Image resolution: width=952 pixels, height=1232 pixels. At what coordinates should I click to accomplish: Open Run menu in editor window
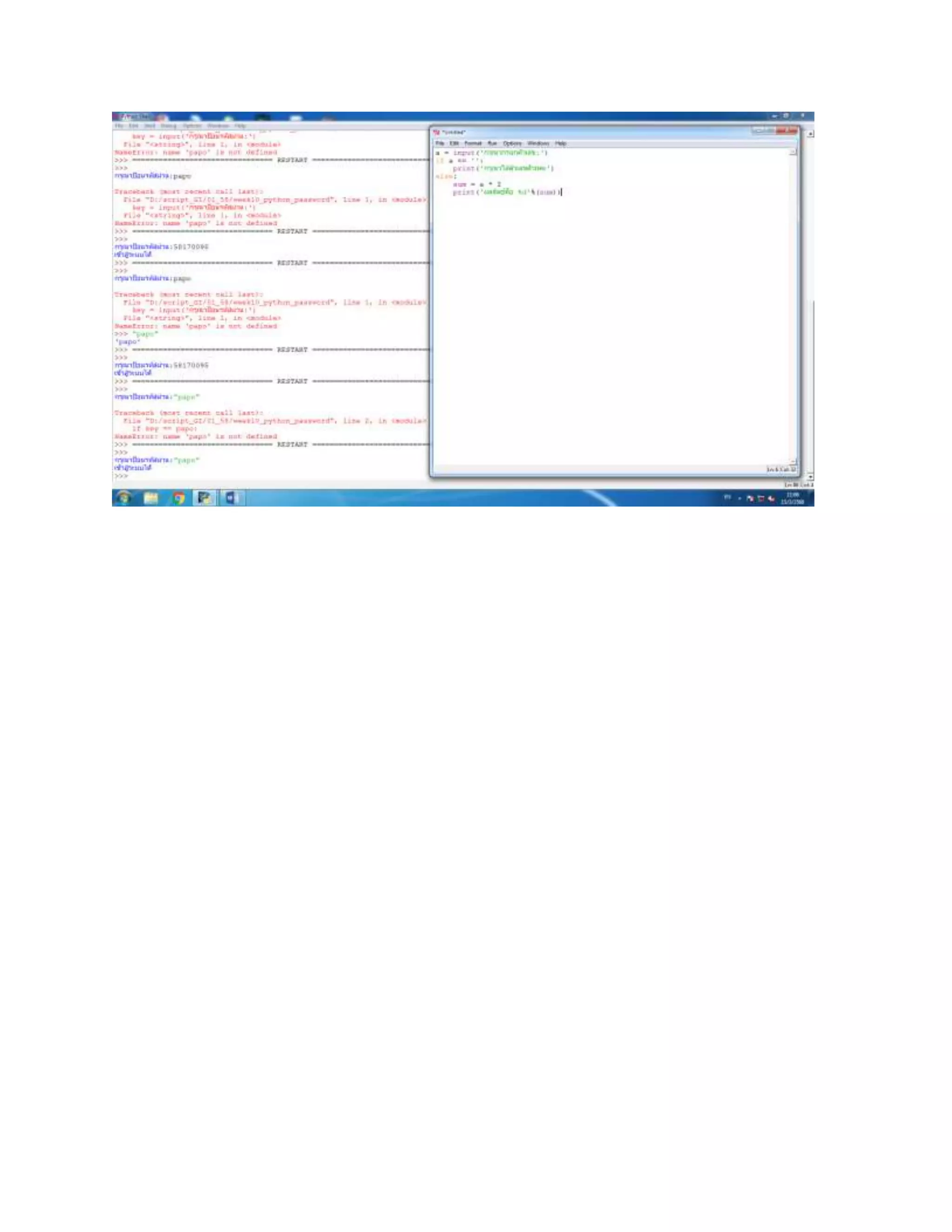(x=492, y=143)
